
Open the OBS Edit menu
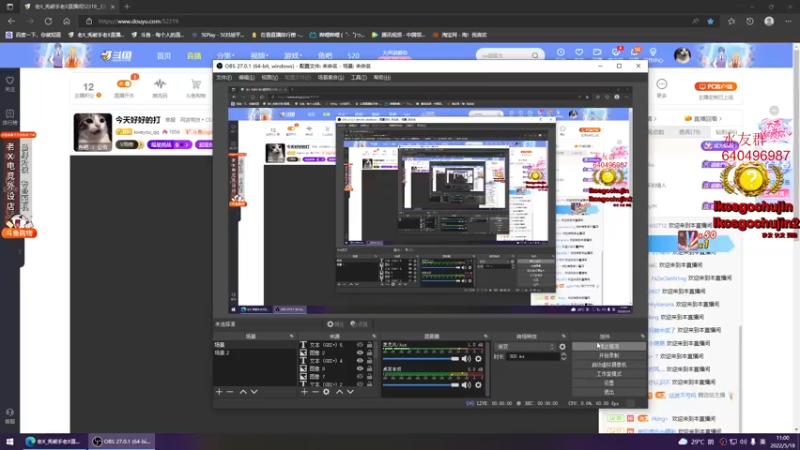click(246, 78)
